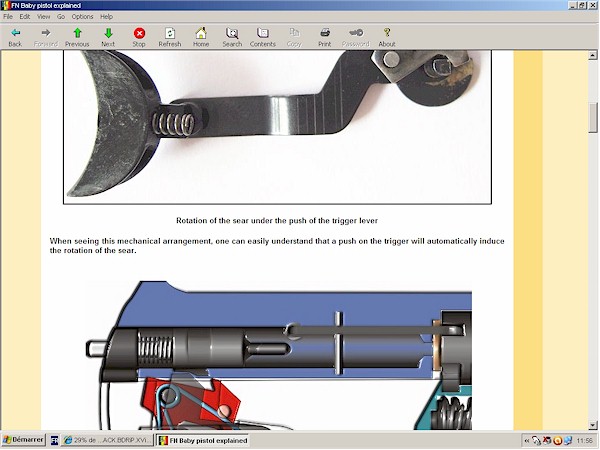Click the Démarrer start button

coord(24,440)
